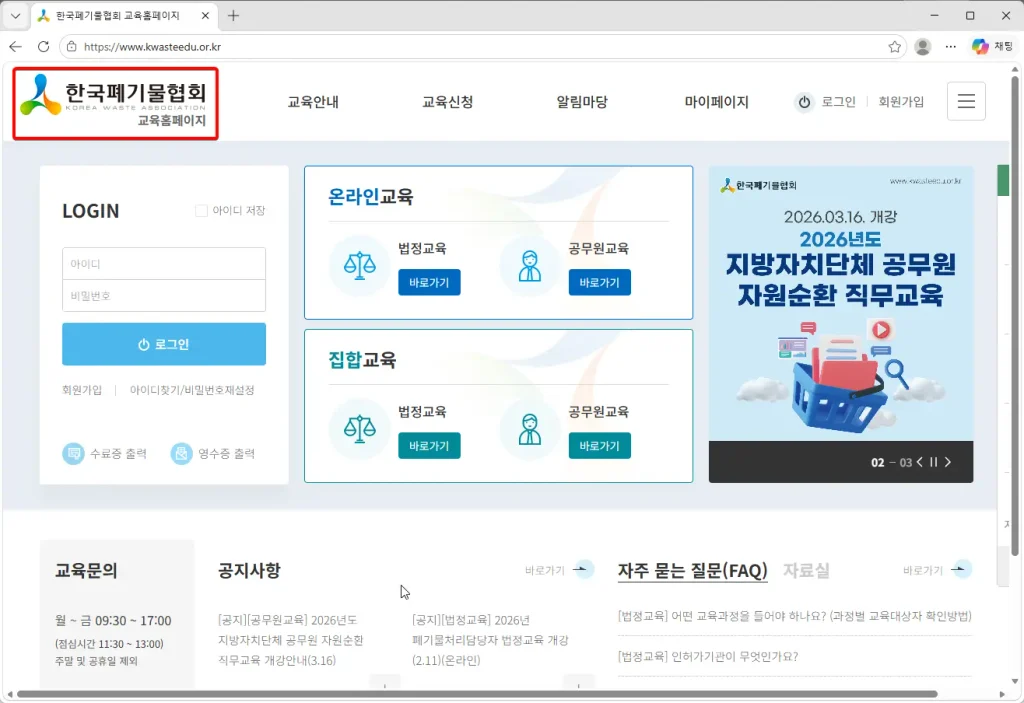This screenshot has width=1024, height=703.
Task: Click 회원가입 link below login button
Action: (x=82, y=390)
